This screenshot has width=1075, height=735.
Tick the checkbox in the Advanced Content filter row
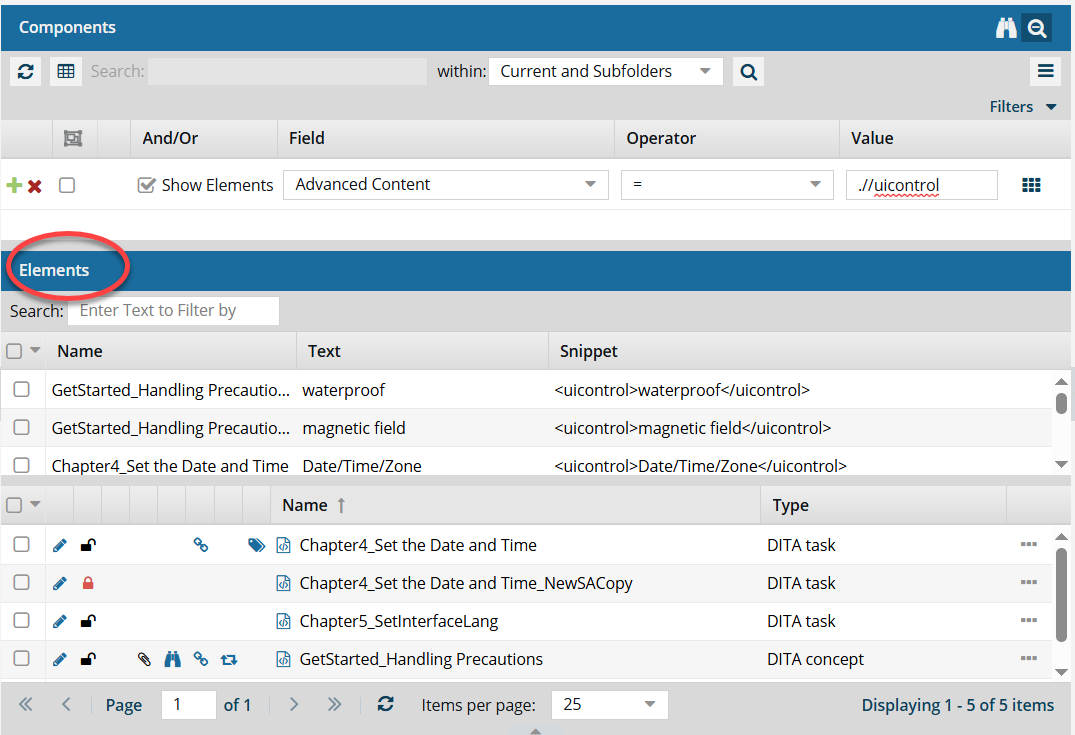click(x=67, y=185)
